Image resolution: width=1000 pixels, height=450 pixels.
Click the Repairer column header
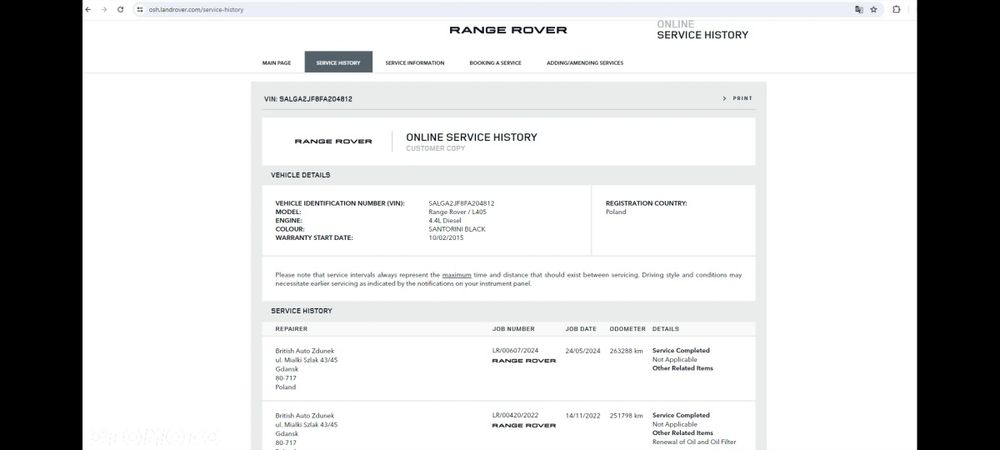291,329
